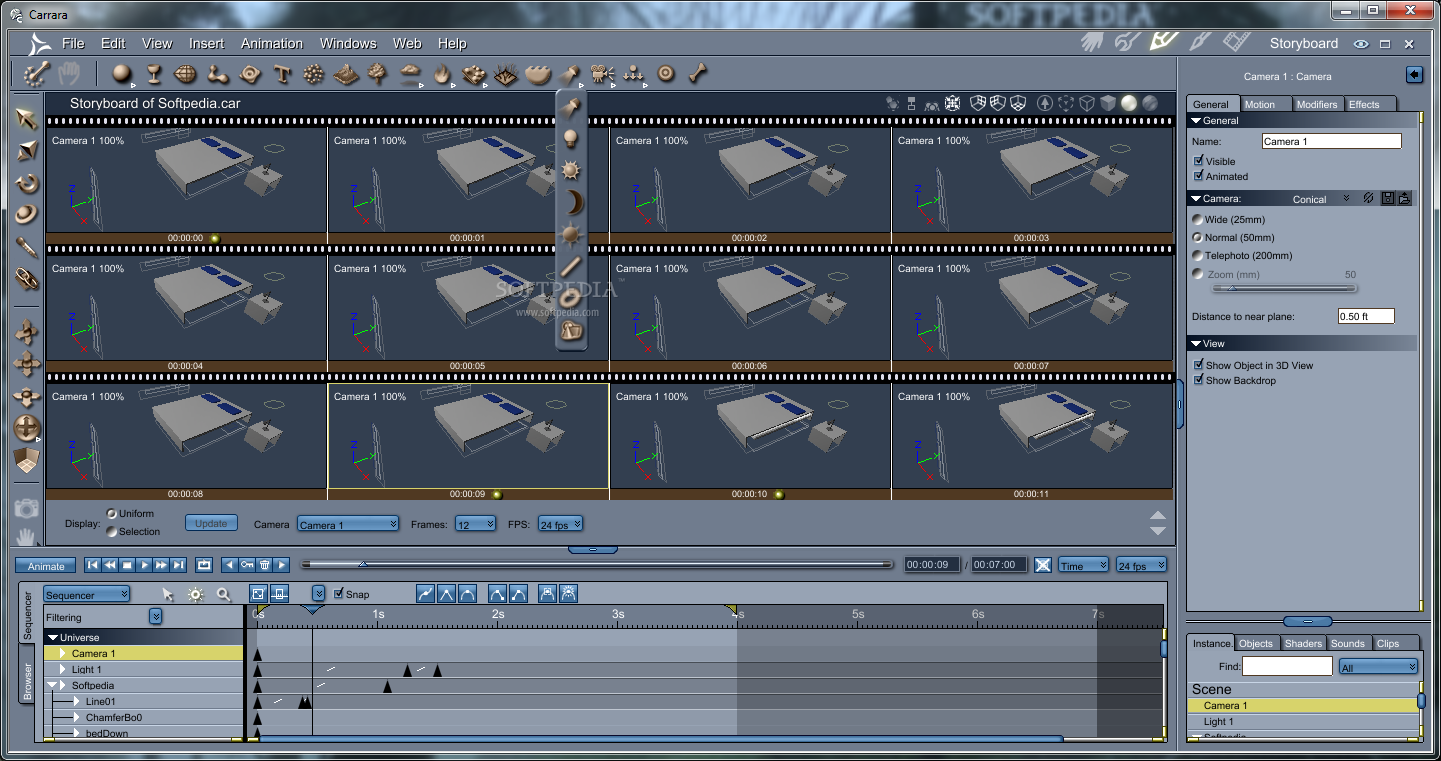This screenshot has height=761, width=1441.
Task: Open the Camera 1 dropdown in storyboard
Action: [x=348, y=524]
